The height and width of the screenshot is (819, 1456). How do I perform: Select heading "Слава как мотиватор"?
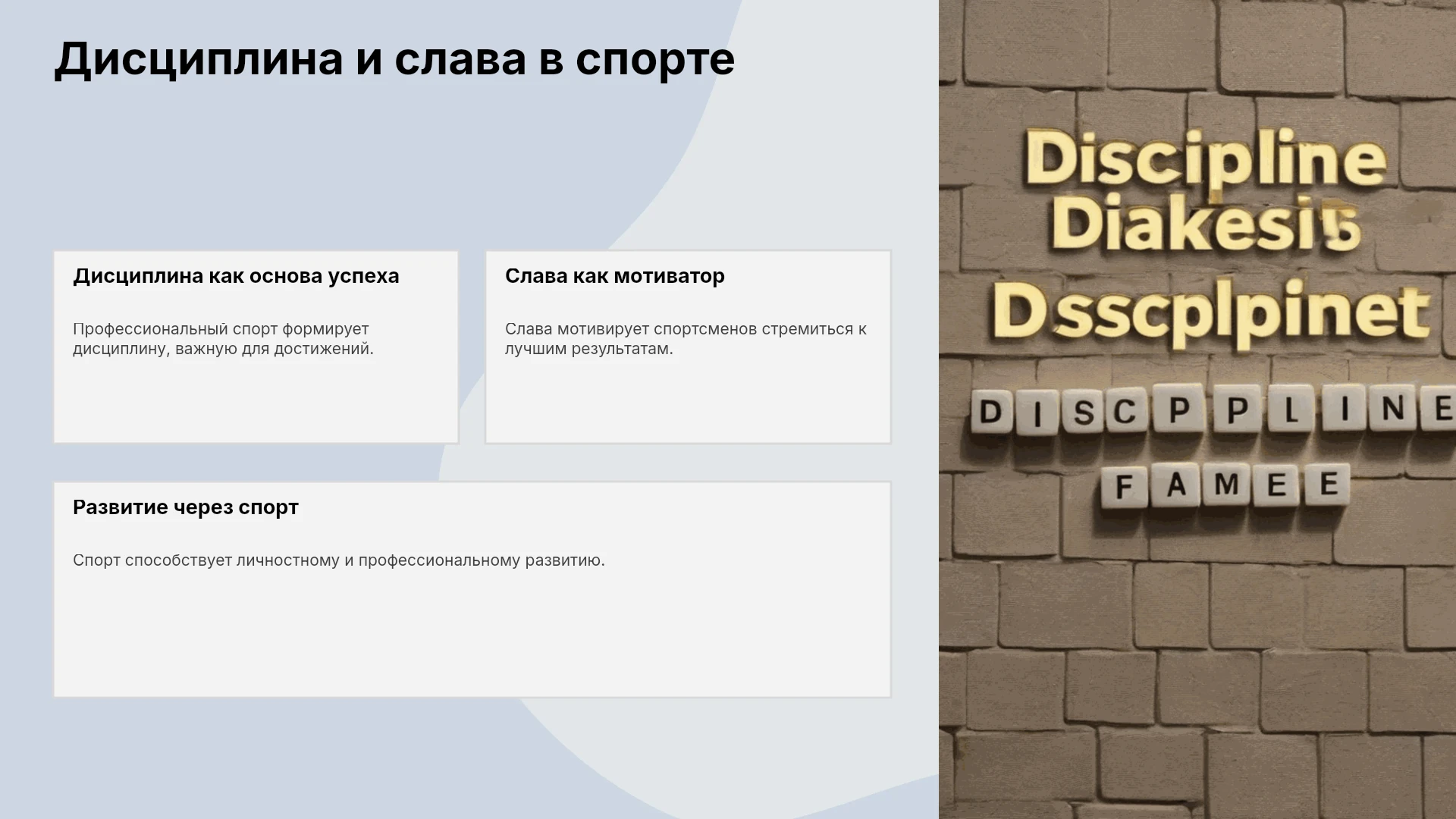[x=615, y=276]
